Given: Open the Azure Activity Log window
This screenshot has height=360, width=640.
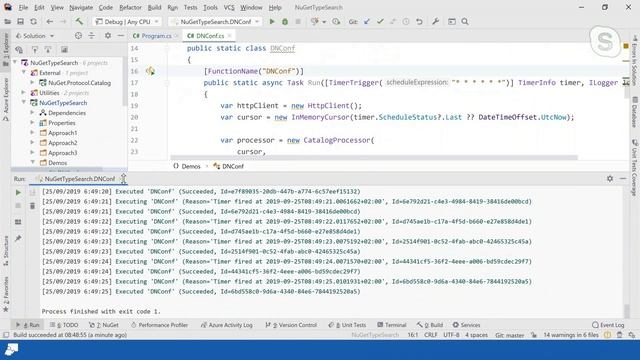Looking at the screenshot, I should click(x=227, y=325).
